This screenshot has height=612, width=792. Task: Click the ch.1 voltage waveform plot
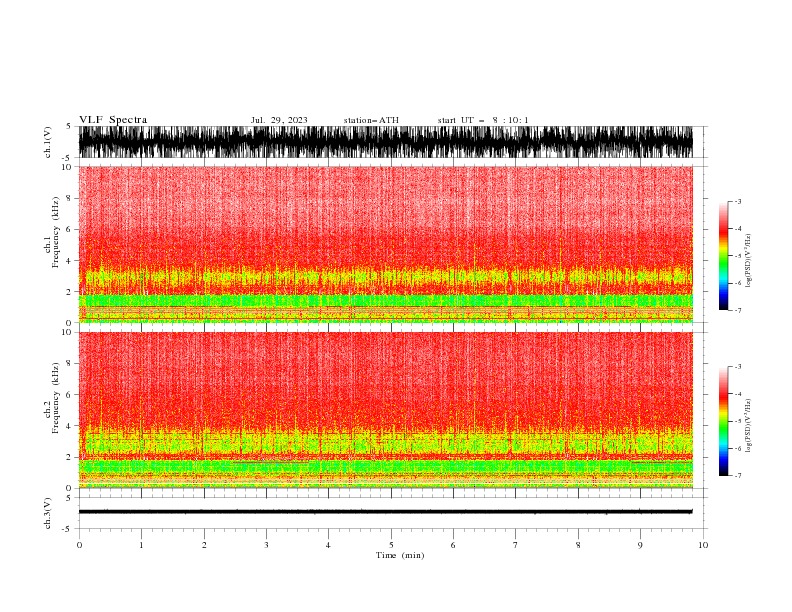point(385,142)
